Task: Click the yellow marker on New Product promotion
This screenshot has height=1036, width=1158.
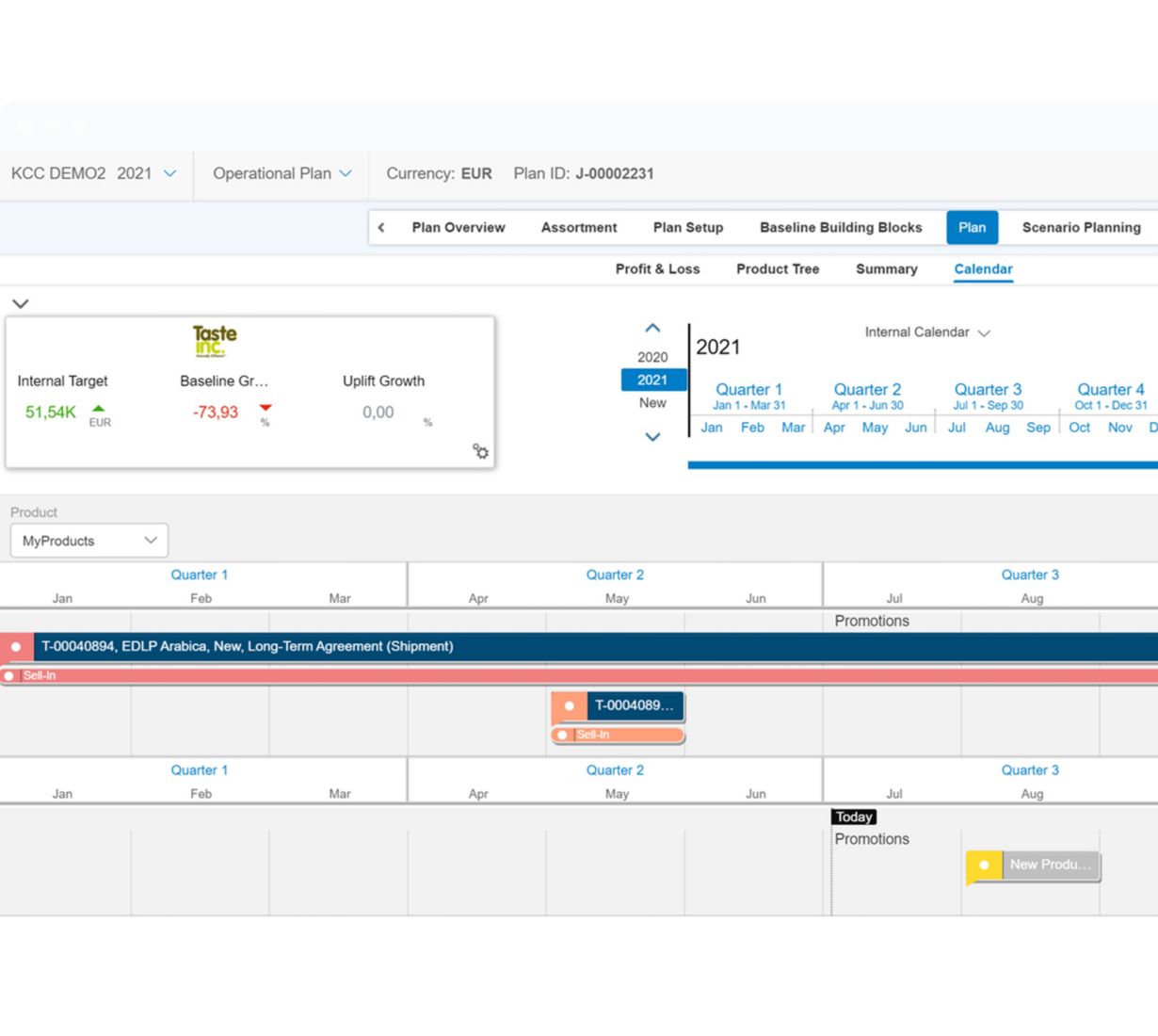Action: [x=984, y=865]
